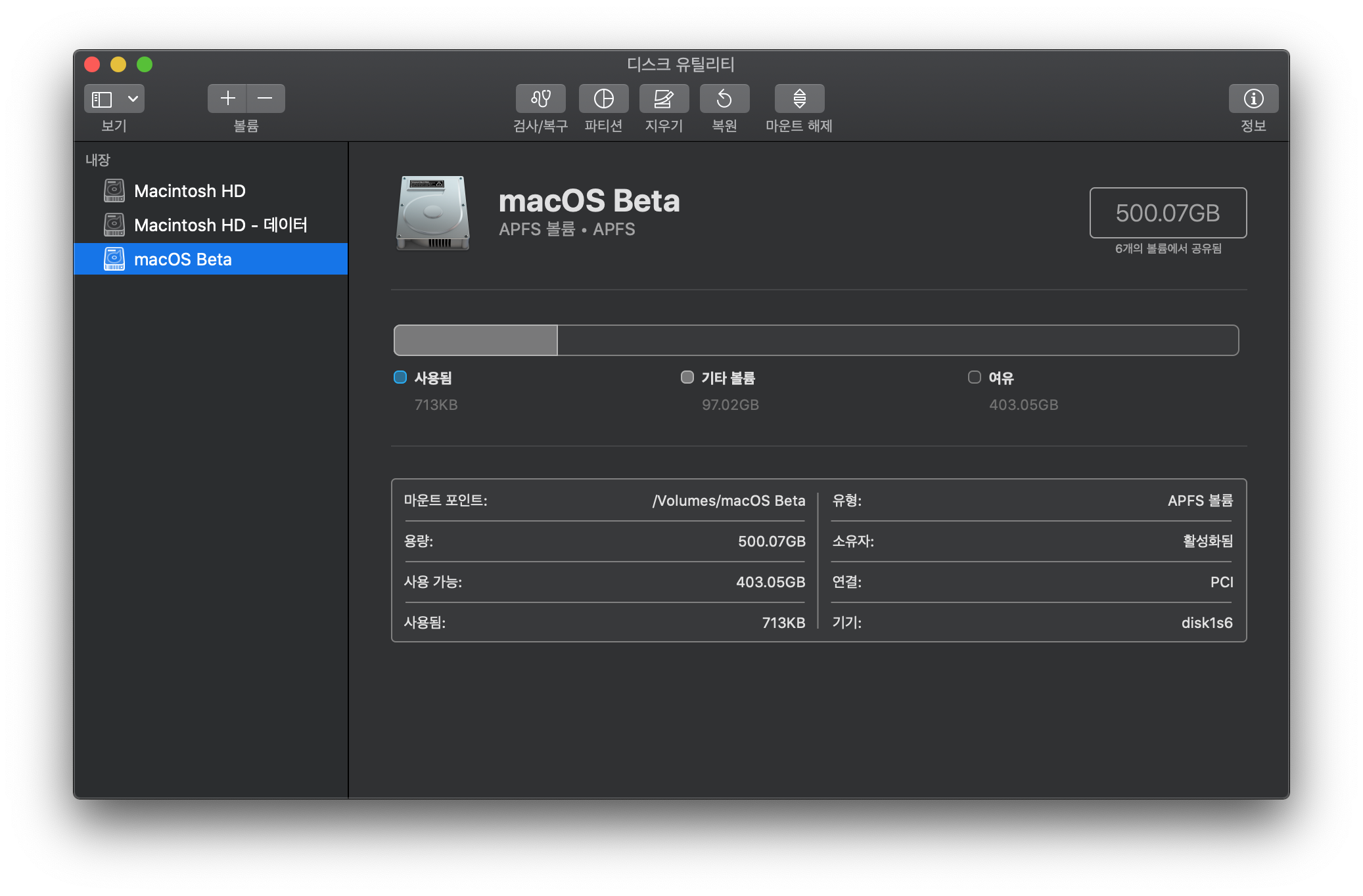The image size is (1363, 896).
Task: Open the Info (정보) icon
Action: [1253, 99]
